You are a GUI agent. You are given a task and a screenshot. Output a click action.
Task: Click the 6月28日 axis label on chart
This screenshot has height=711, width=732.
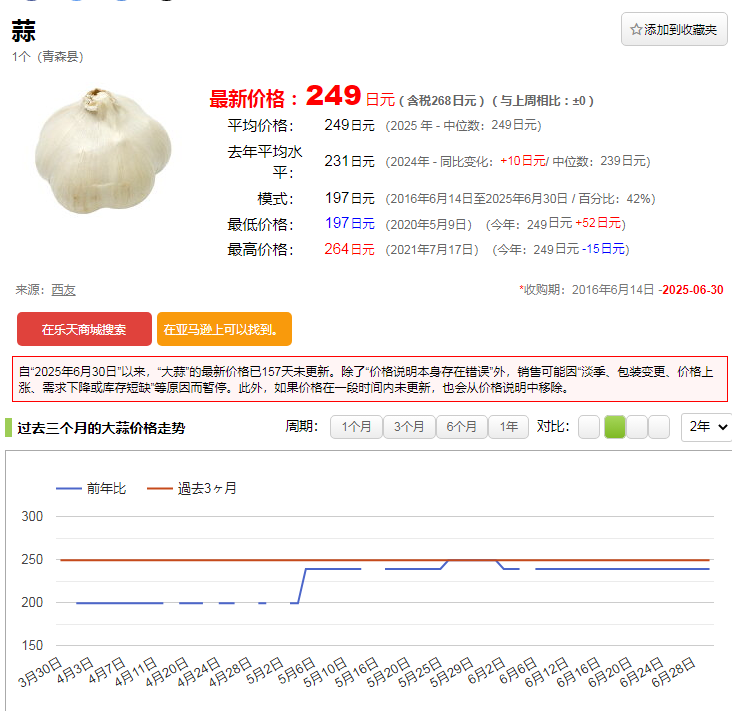pyautogui.click(x=673, y=672)
